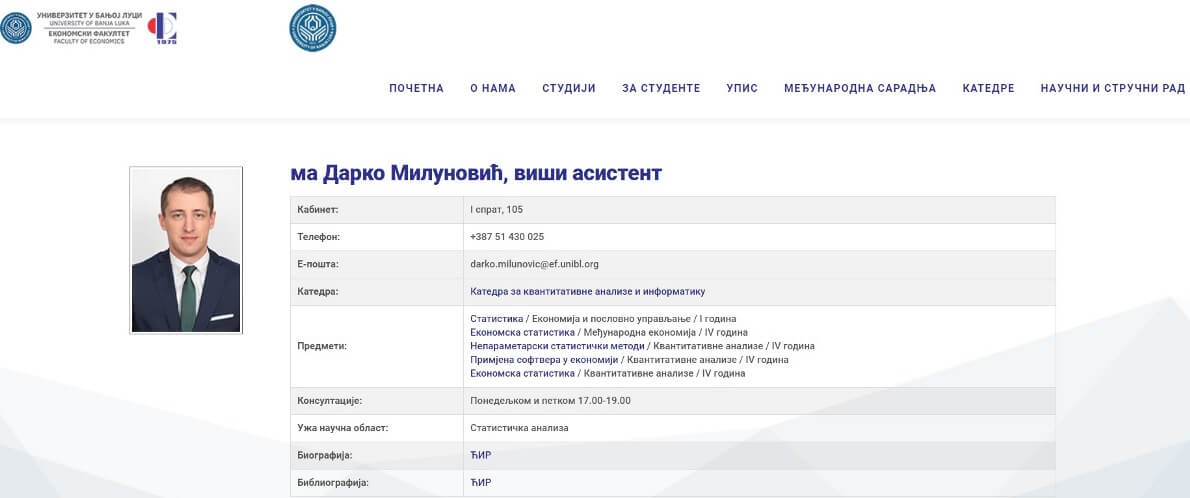Viewport: 1190px width, 498px height.
Task: Go to the ПОЧЕТНА home menu item
Action: [416, 88]
